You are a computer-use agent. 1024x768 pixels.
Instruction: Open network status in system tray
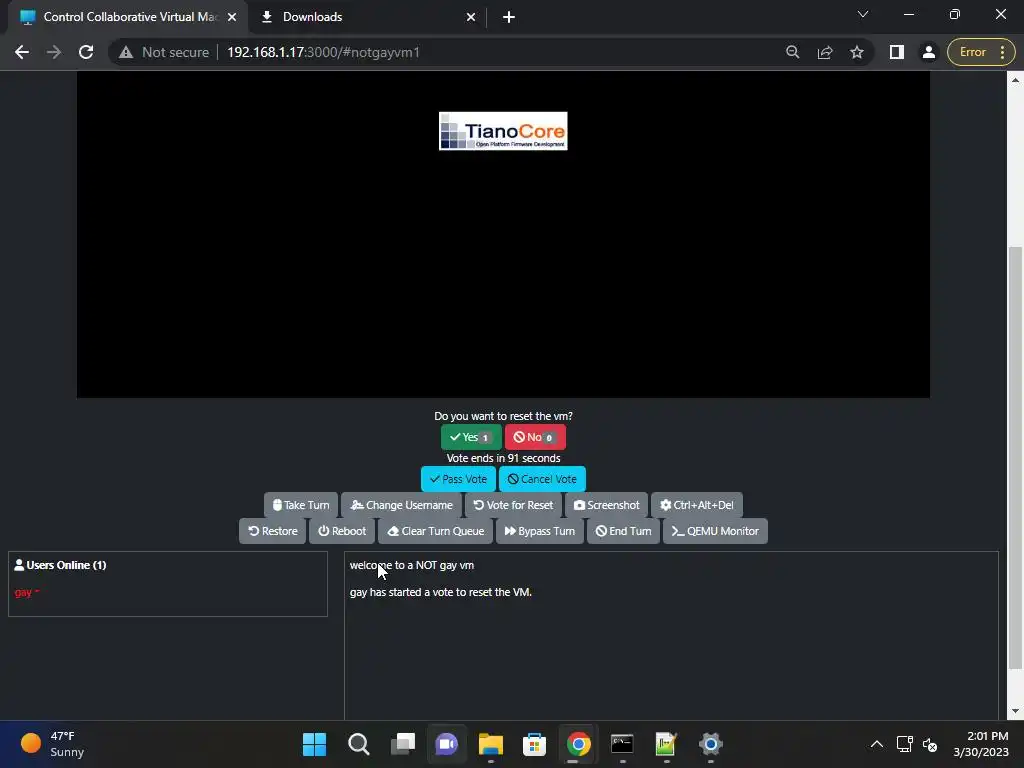point(904,744)
